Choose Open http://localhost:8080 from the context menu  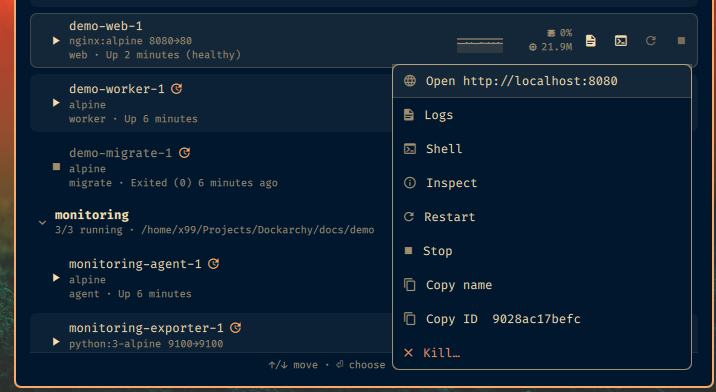pos(542,81)
